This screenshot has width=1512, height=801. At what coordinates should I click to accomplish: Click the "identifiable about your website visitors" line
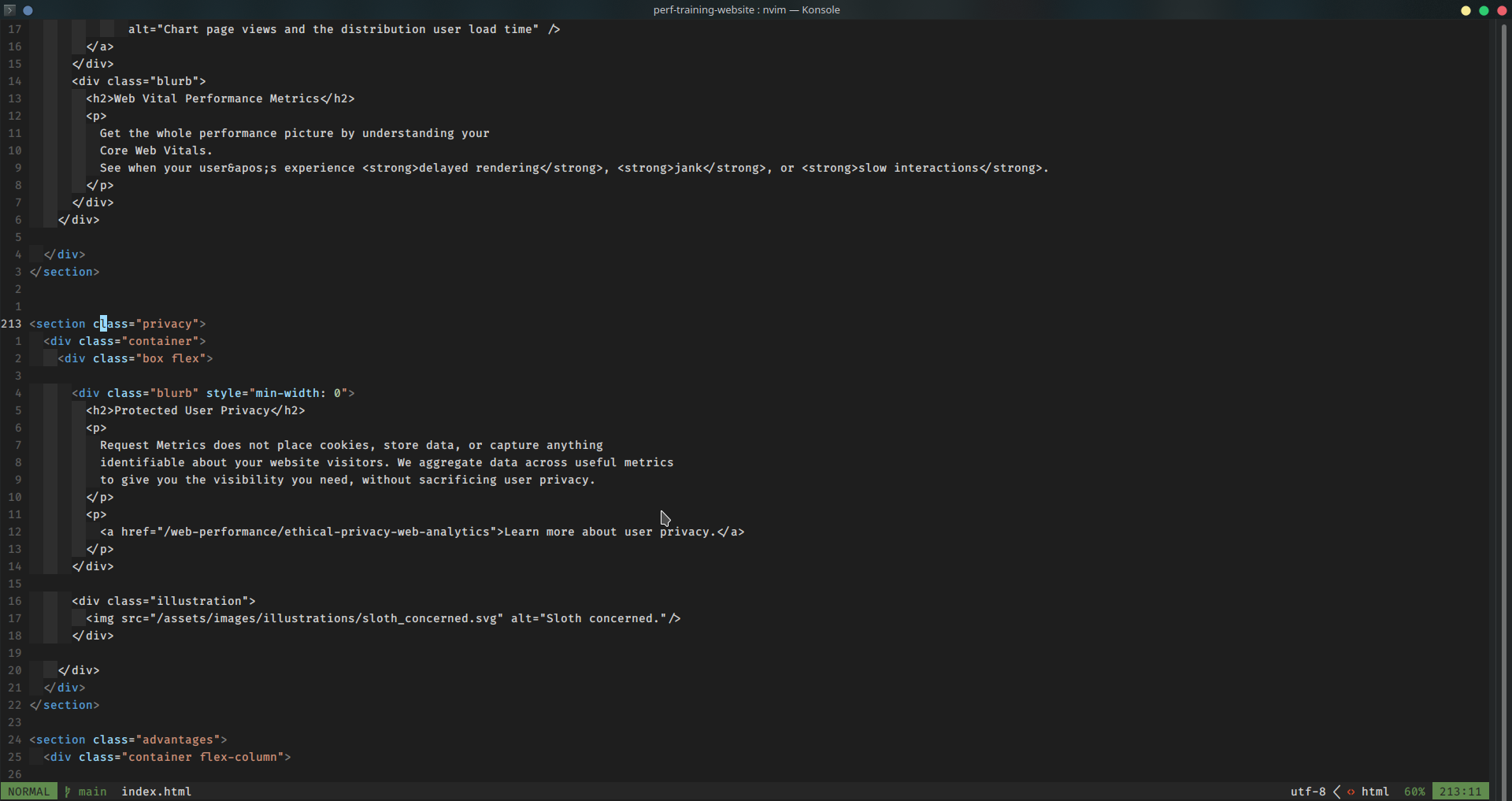point(387,462)
